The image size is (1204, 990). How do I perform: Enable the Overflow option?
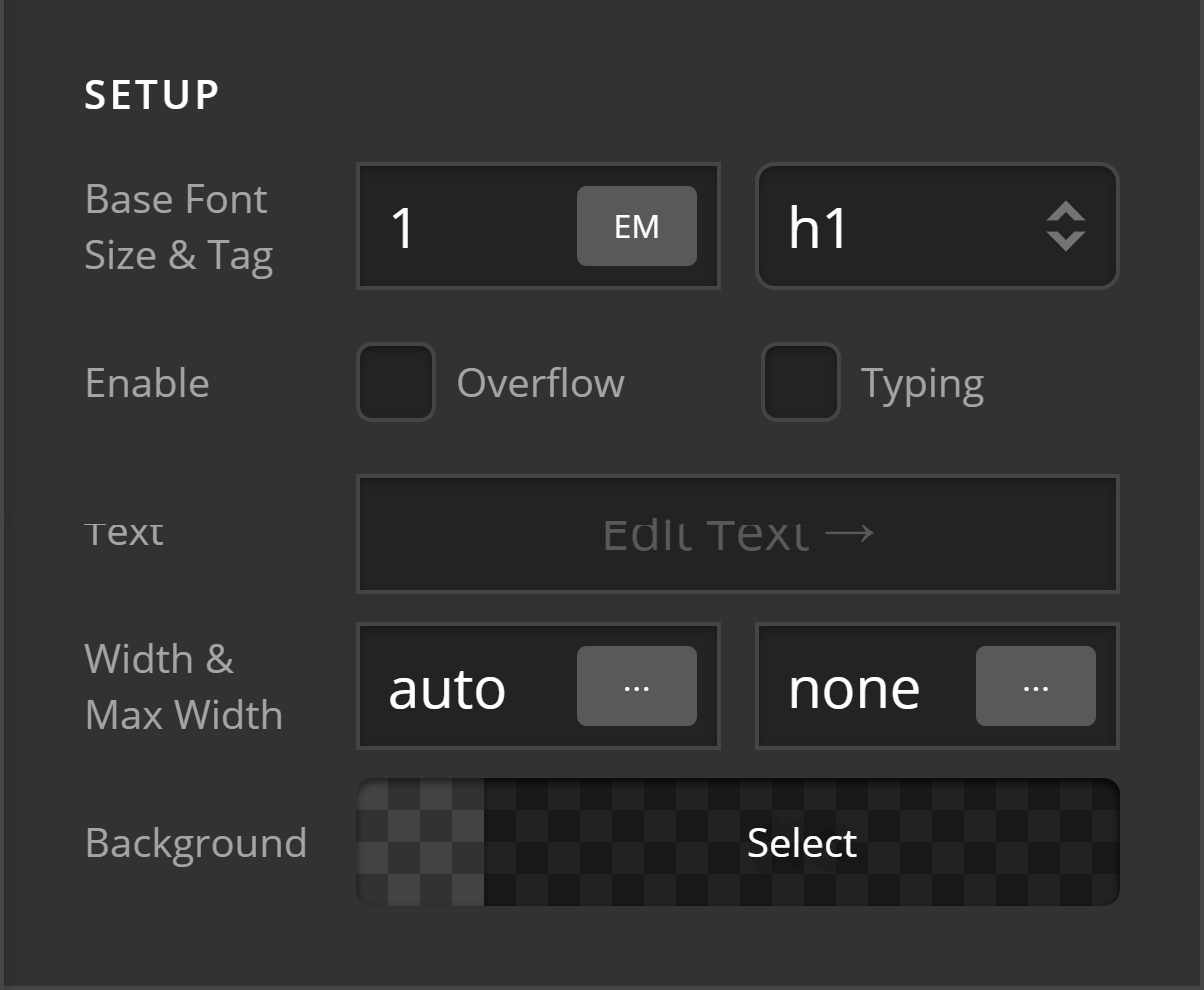click(x=395, y=382)
